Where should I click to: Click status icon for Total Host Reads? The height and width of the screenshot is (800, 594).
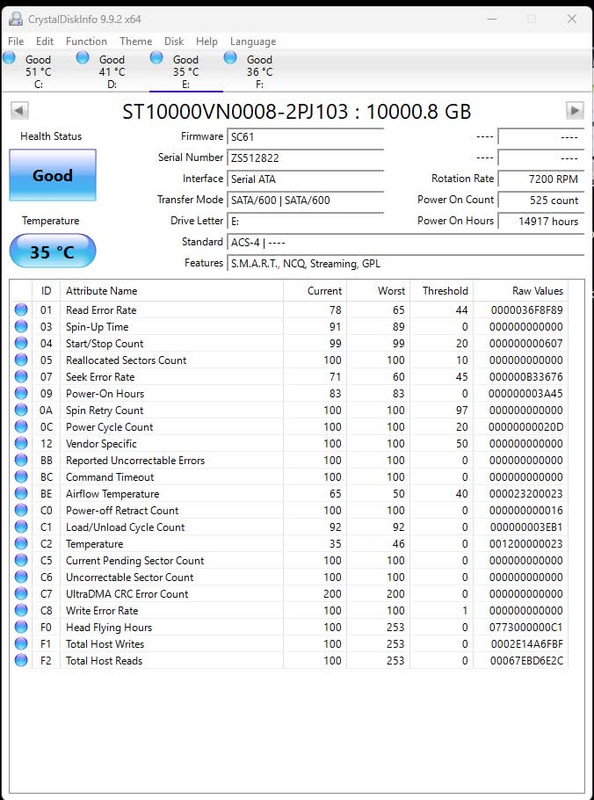[21, 660]
